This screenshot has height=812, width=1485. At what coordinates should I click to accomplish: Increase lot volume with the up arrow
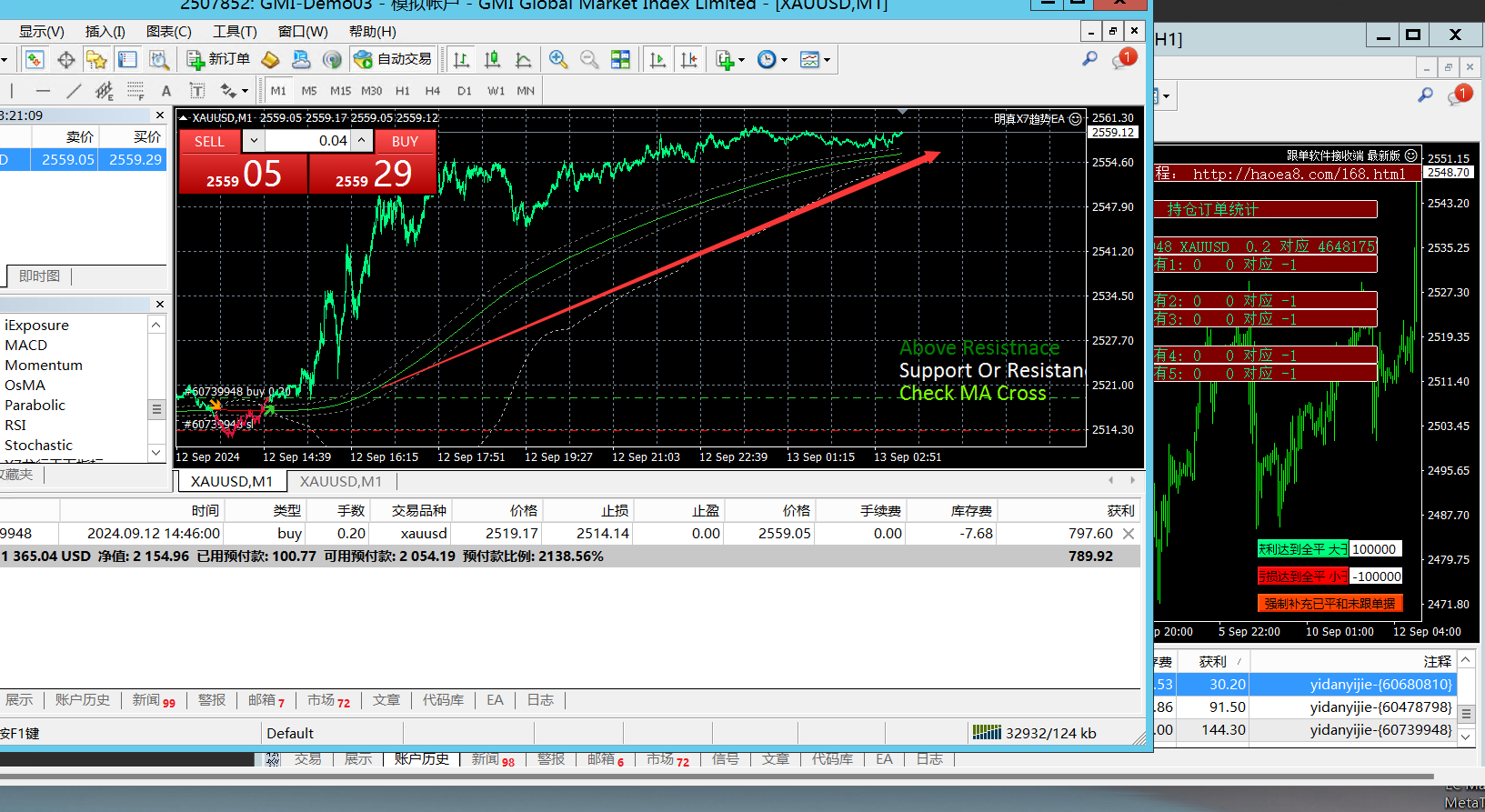click(x=362, y=141)
